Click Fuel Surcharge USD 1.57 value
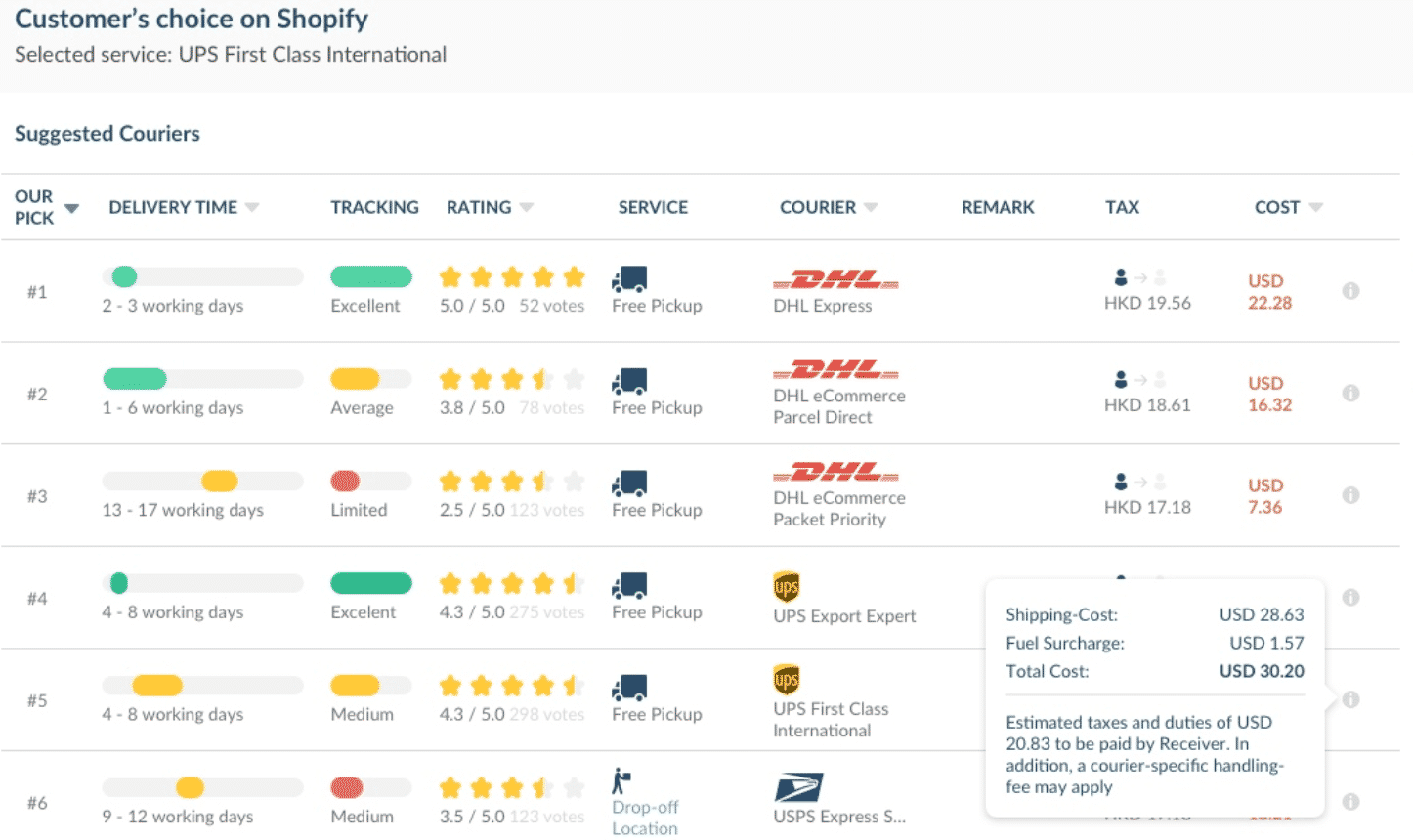Viewport: 1413px width, 840px height. [1266, 643]
